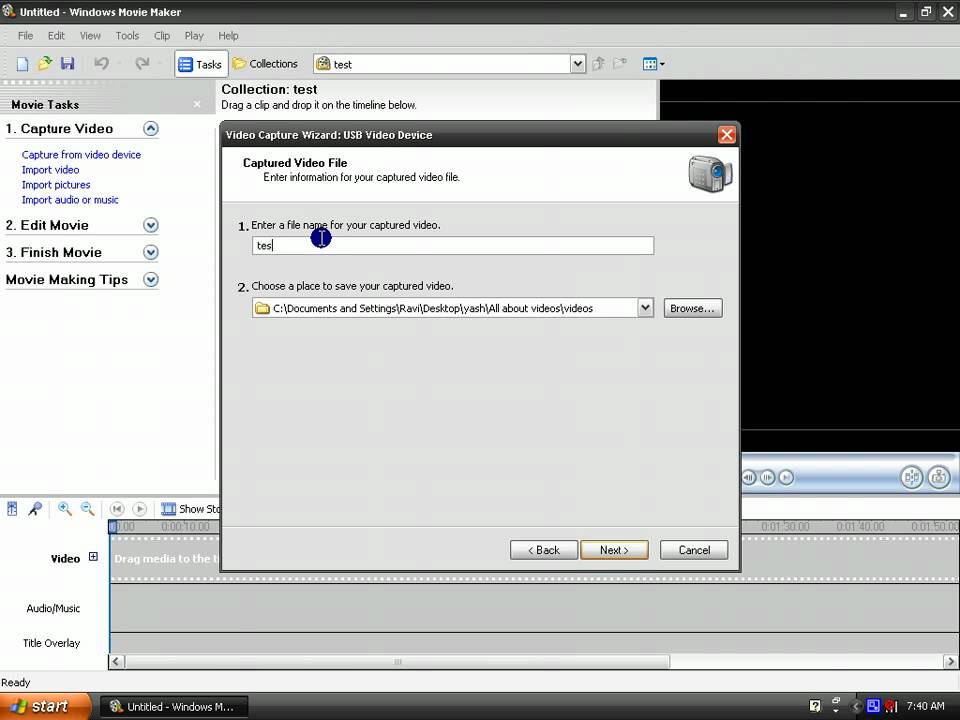Click Show Storyboard button
The height and width of the screenshot is (720, 960).
190,509
